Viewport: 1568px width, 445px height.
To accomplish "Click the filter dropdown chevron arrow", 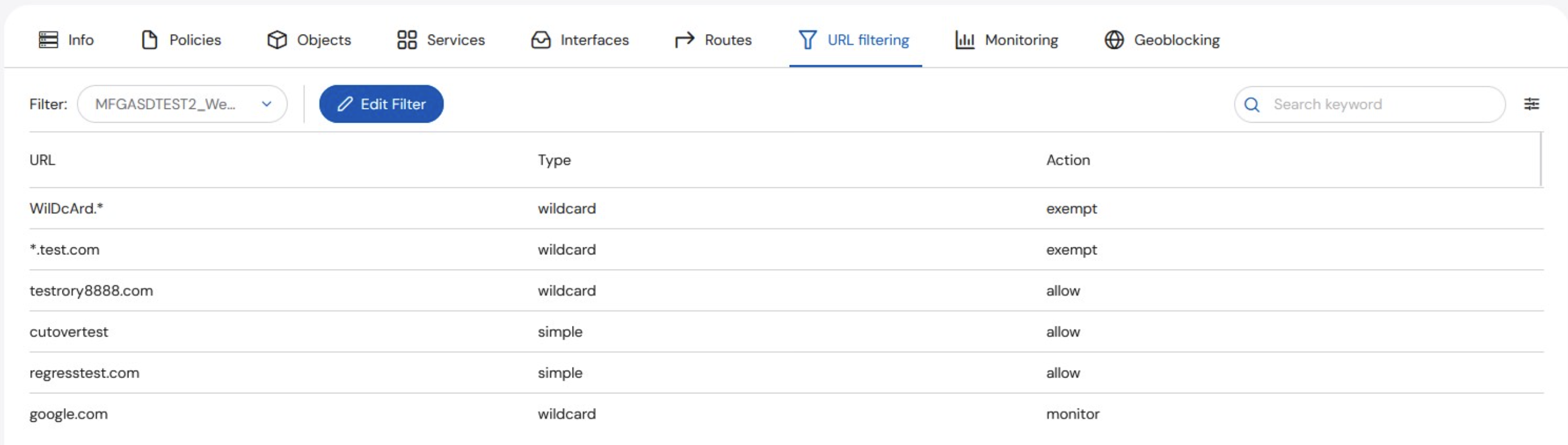I will (x=266, y=104).
